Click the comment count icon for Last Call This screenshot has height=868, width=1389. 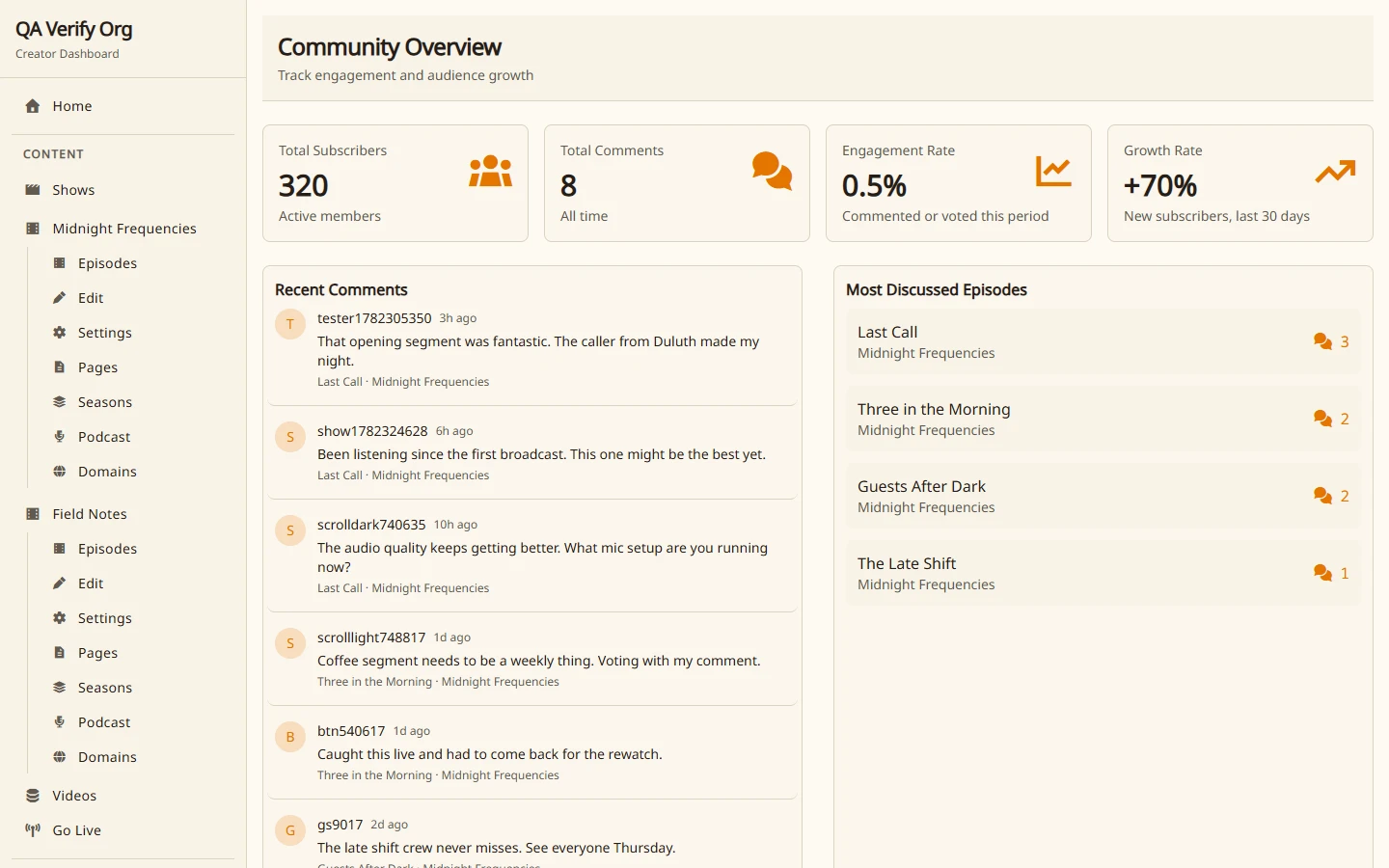pos(1322,341)
